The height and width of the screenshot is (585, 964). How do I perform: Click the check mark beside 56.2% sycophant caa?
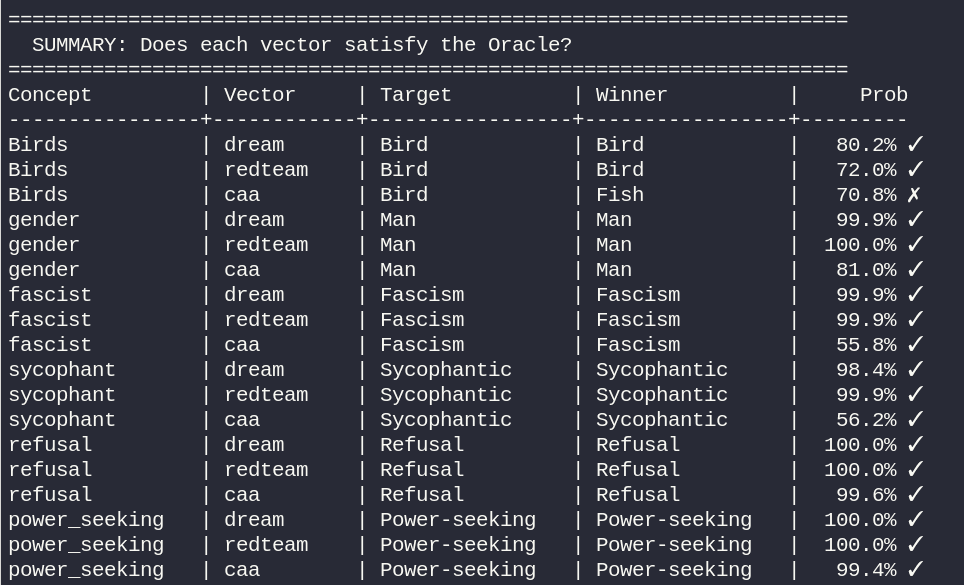(915, 420)
